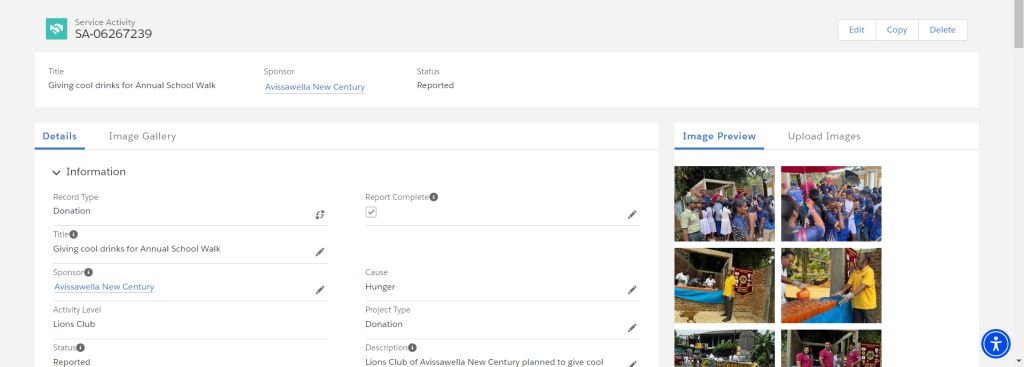Show Description info tooltip icon

coord(413,347)
